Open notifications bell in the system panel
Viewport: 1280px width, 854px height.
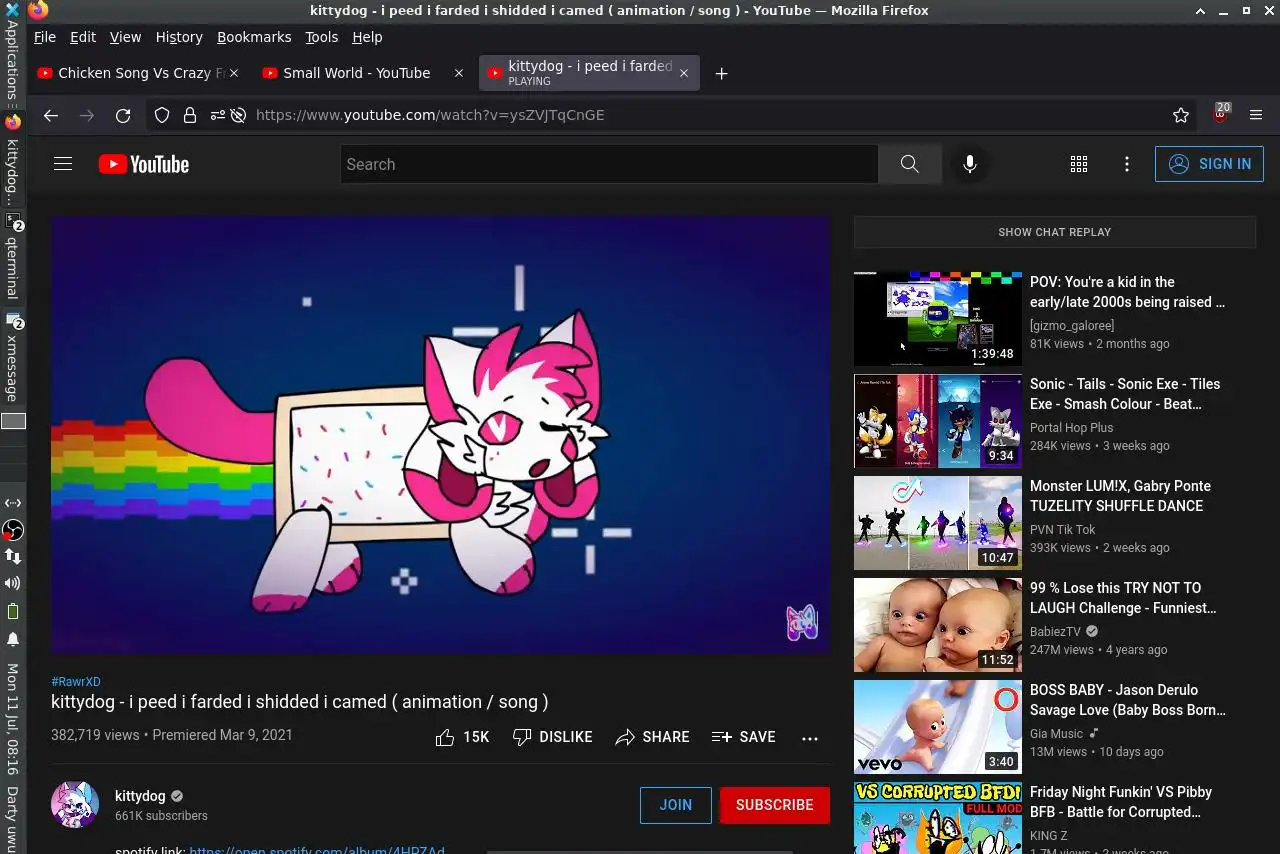13,639
